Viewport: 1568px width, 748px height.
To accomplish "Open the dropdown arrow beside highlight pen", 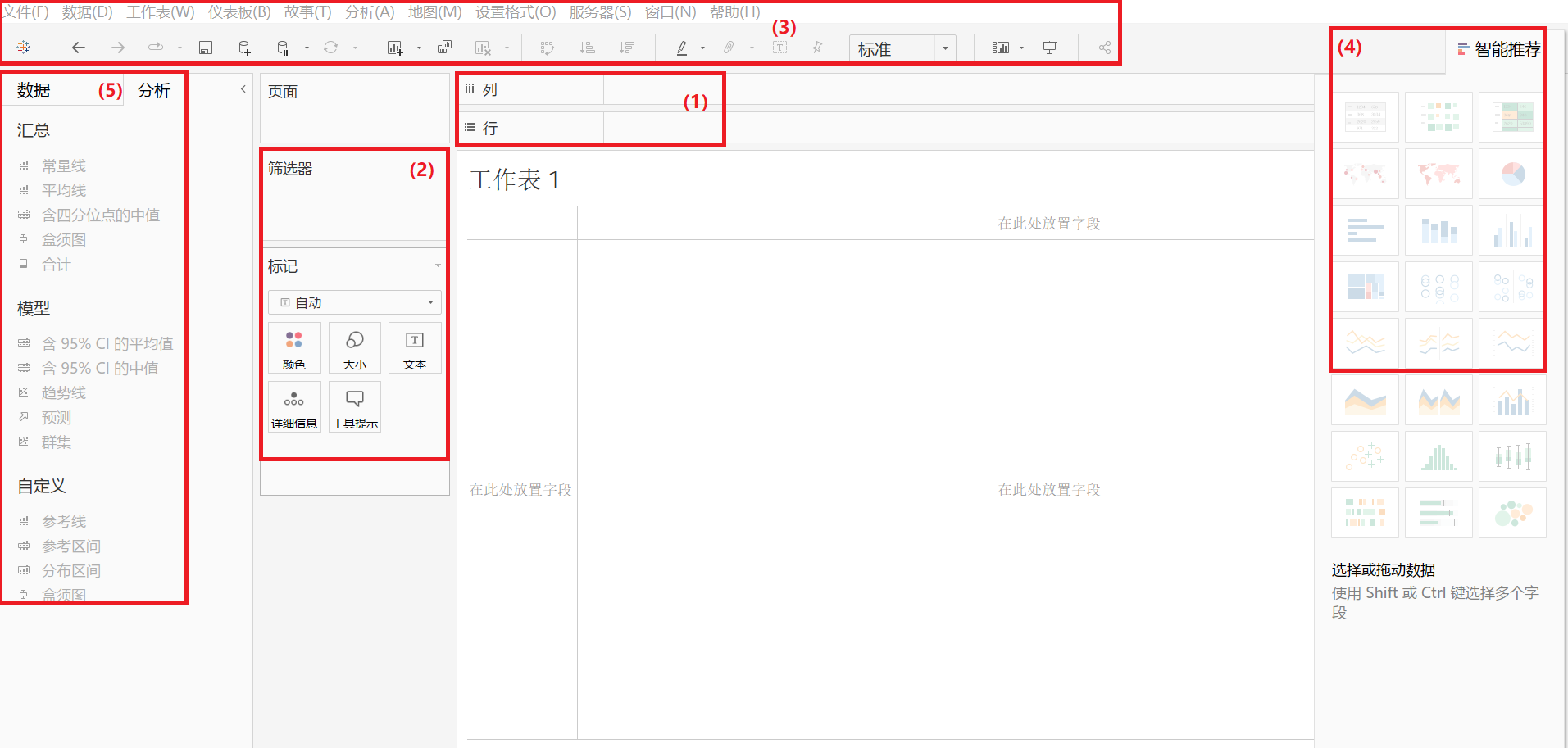I will [x=702, y=48].
